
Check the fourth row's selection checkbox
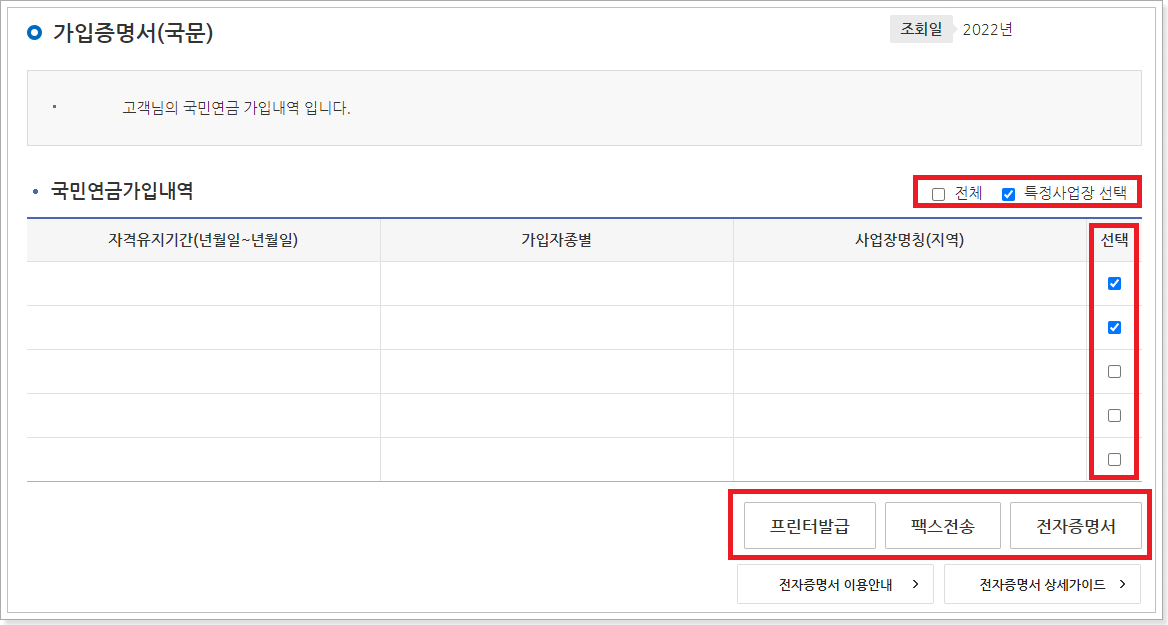(x=1113, y=415)
